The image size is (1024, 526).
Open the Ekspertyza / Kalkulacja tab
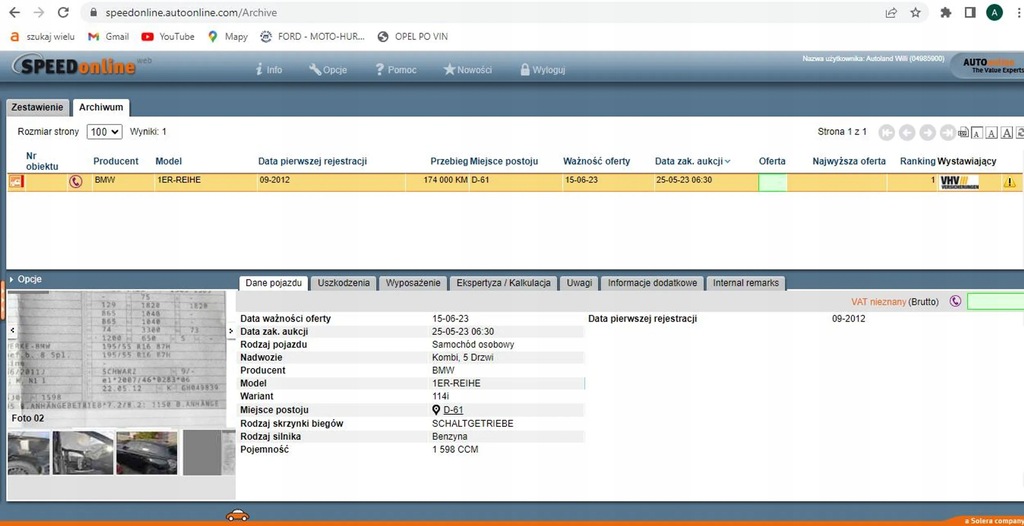coord(503,283)
